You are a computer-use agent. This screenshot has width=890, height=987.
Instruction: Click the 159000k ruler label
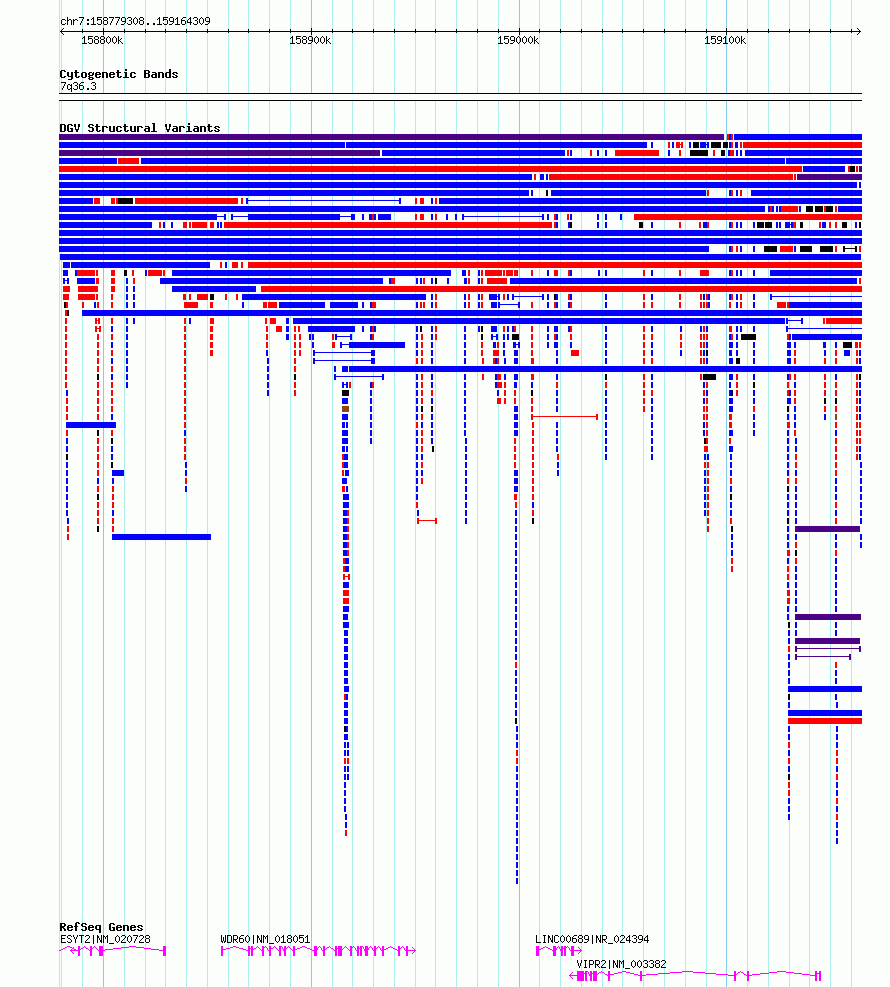point(518,40)
